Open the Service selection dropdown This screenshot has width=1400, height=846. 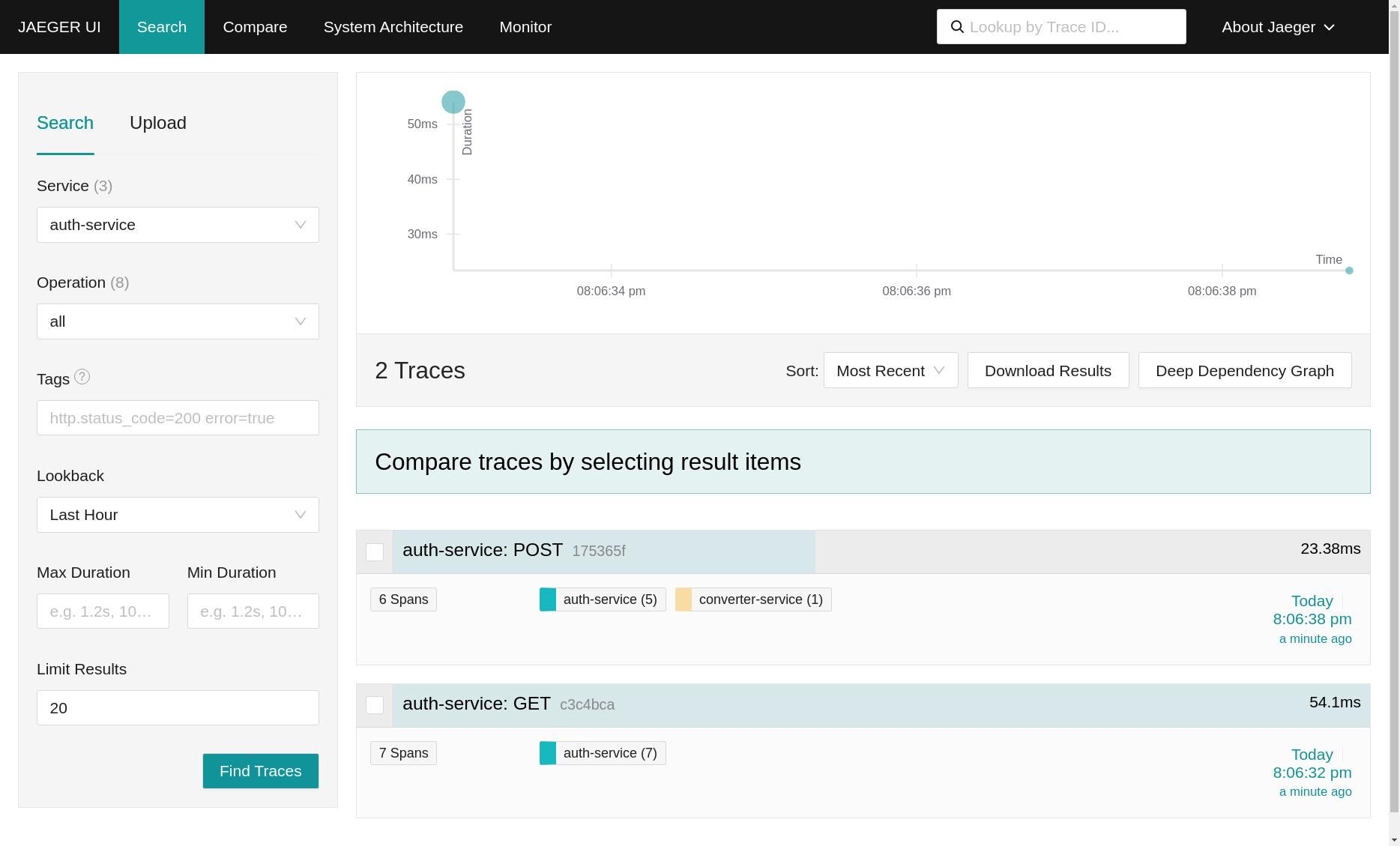pyautogui.click(x=177, y=225)
